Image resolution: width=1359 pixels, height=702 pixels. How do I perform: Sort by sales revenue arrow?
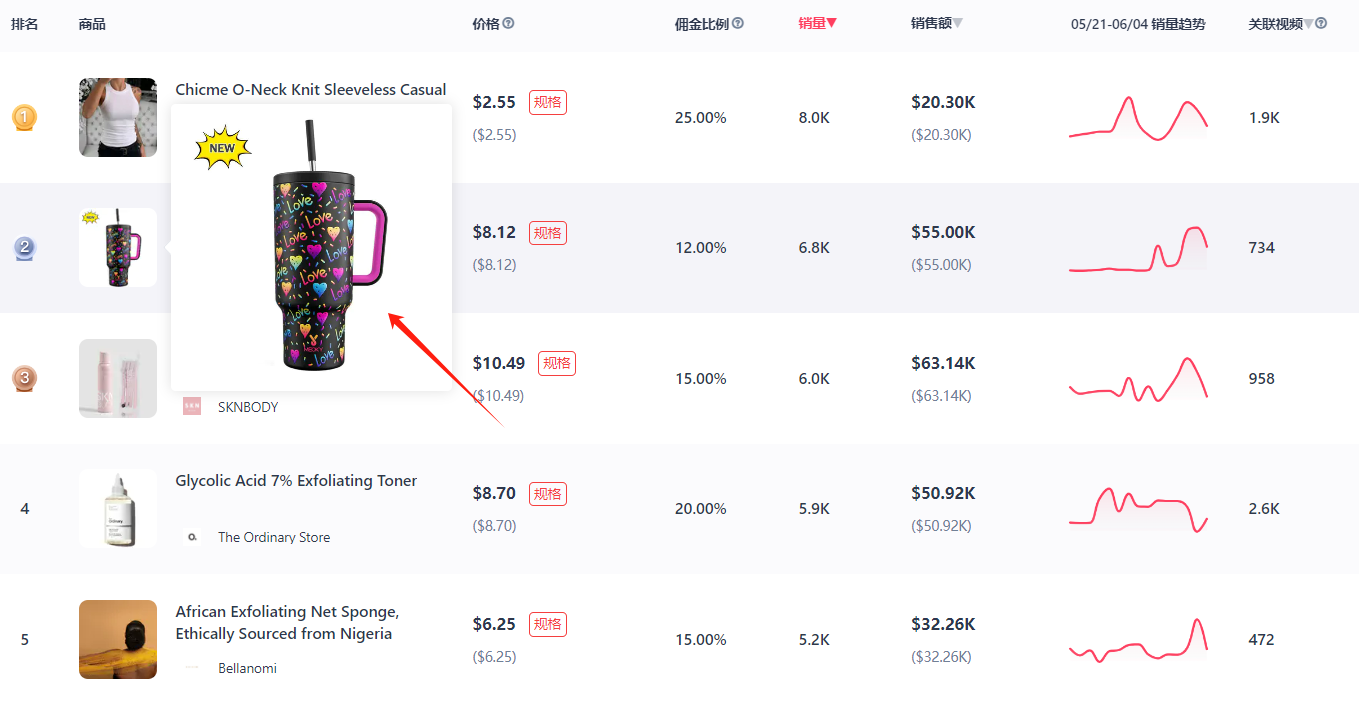[958, 23]
